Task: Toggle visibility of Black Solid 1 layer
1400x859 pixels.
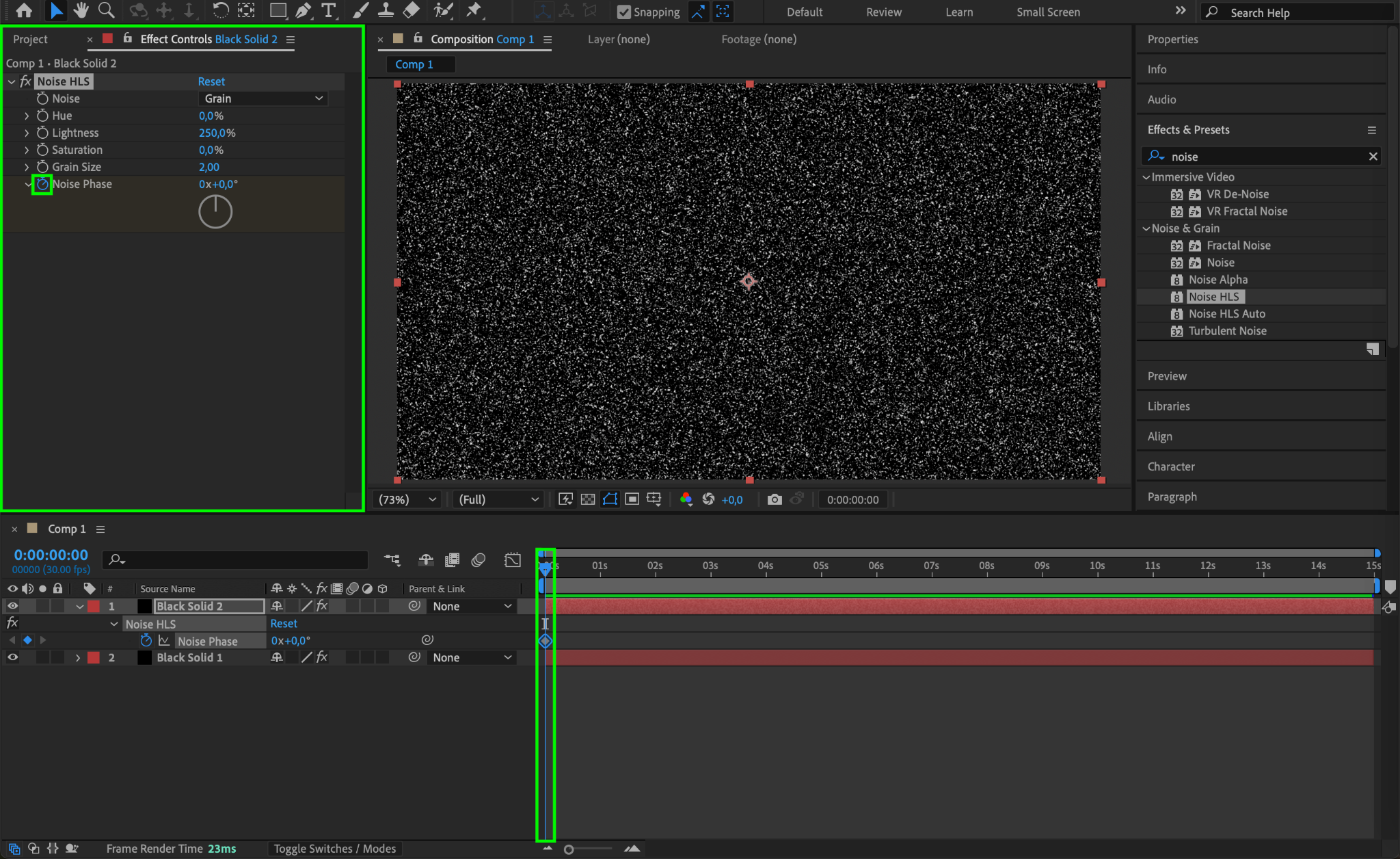Action: click(12, 657)
